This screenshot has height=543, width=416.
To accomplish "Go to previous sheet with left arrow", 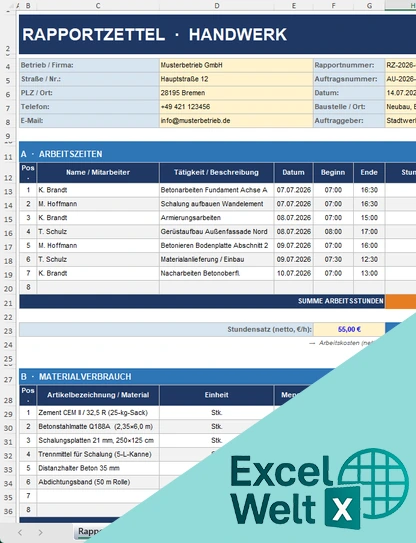I will [x=20, y=533].
